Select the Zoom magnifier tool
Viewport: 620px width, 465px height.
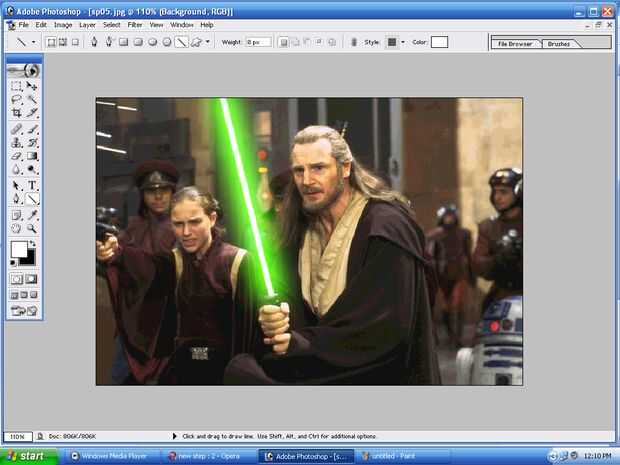[x=32, y=228]
